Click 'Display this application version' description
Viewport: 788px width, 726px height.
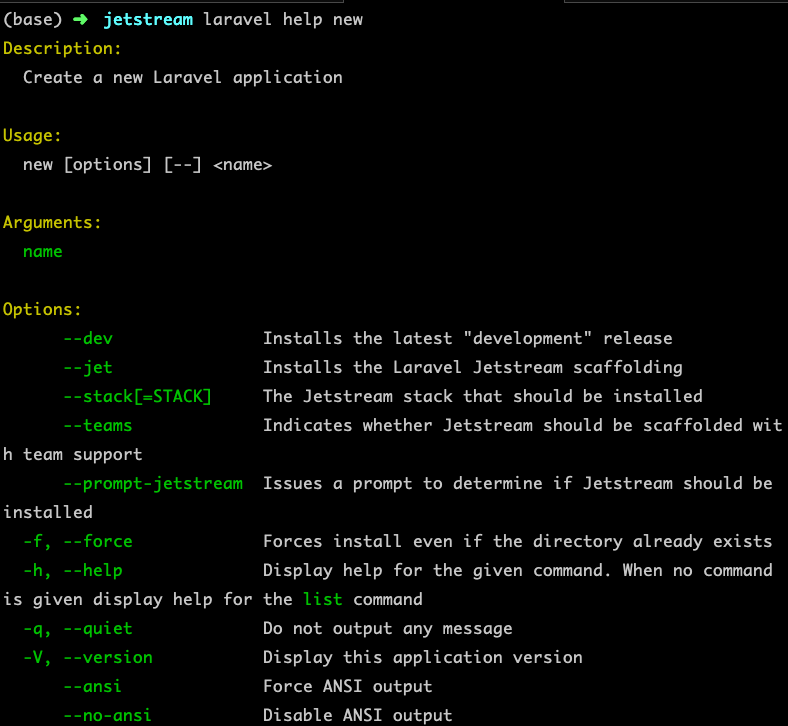tap(423, 658)
